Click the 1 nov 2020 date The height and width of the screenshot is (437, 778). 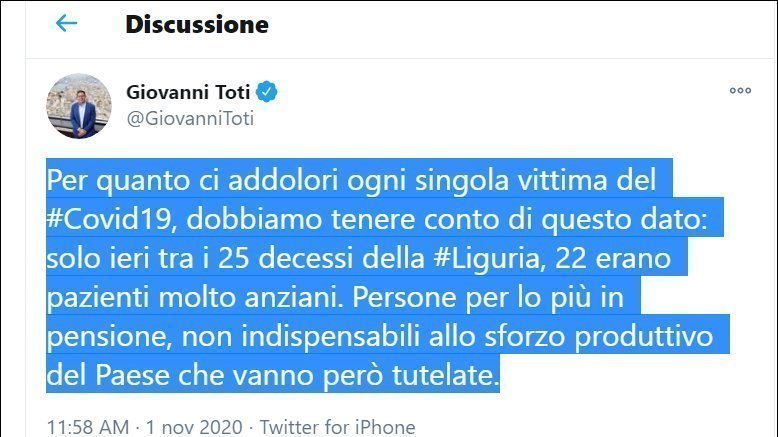(194, 427)
